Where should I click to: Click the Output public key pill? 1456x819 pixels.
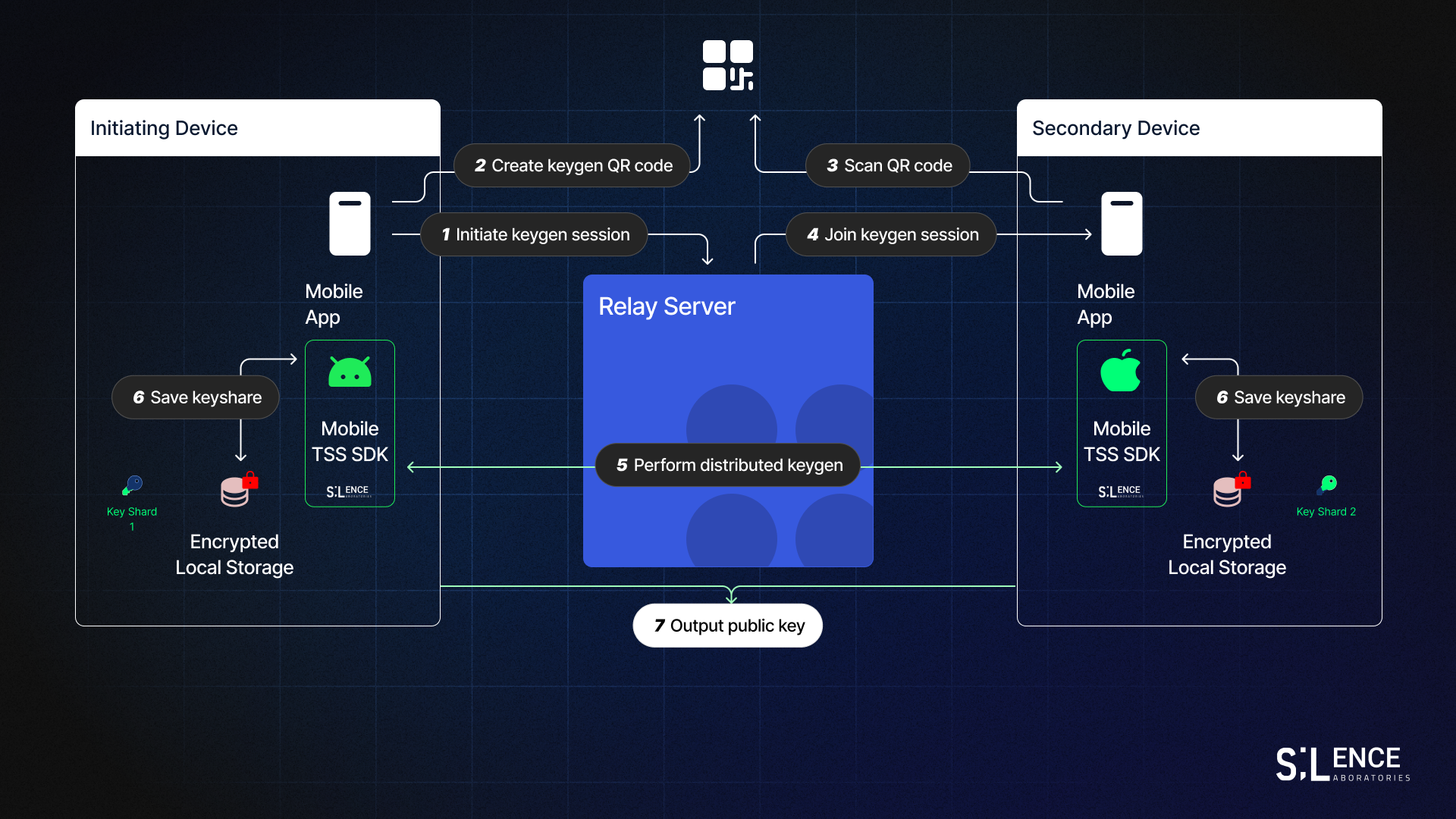coord(728,626)
